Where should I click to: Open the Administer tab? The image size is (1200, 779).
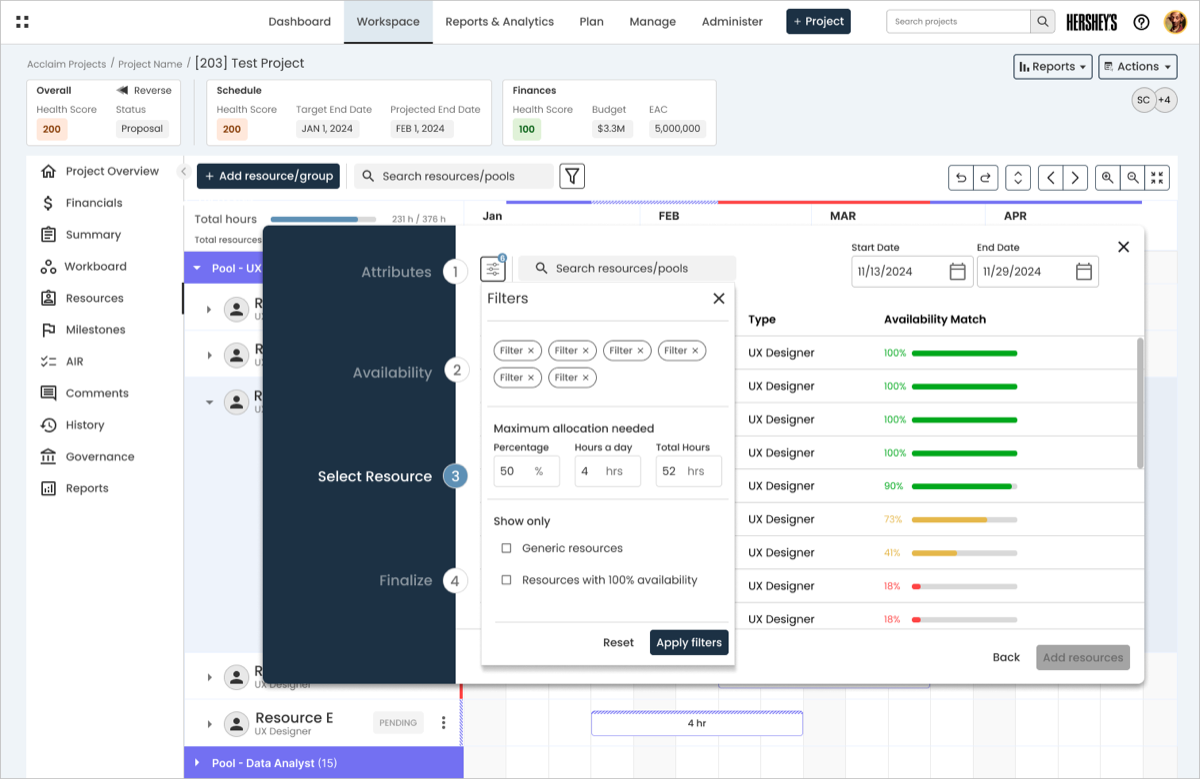732,21
